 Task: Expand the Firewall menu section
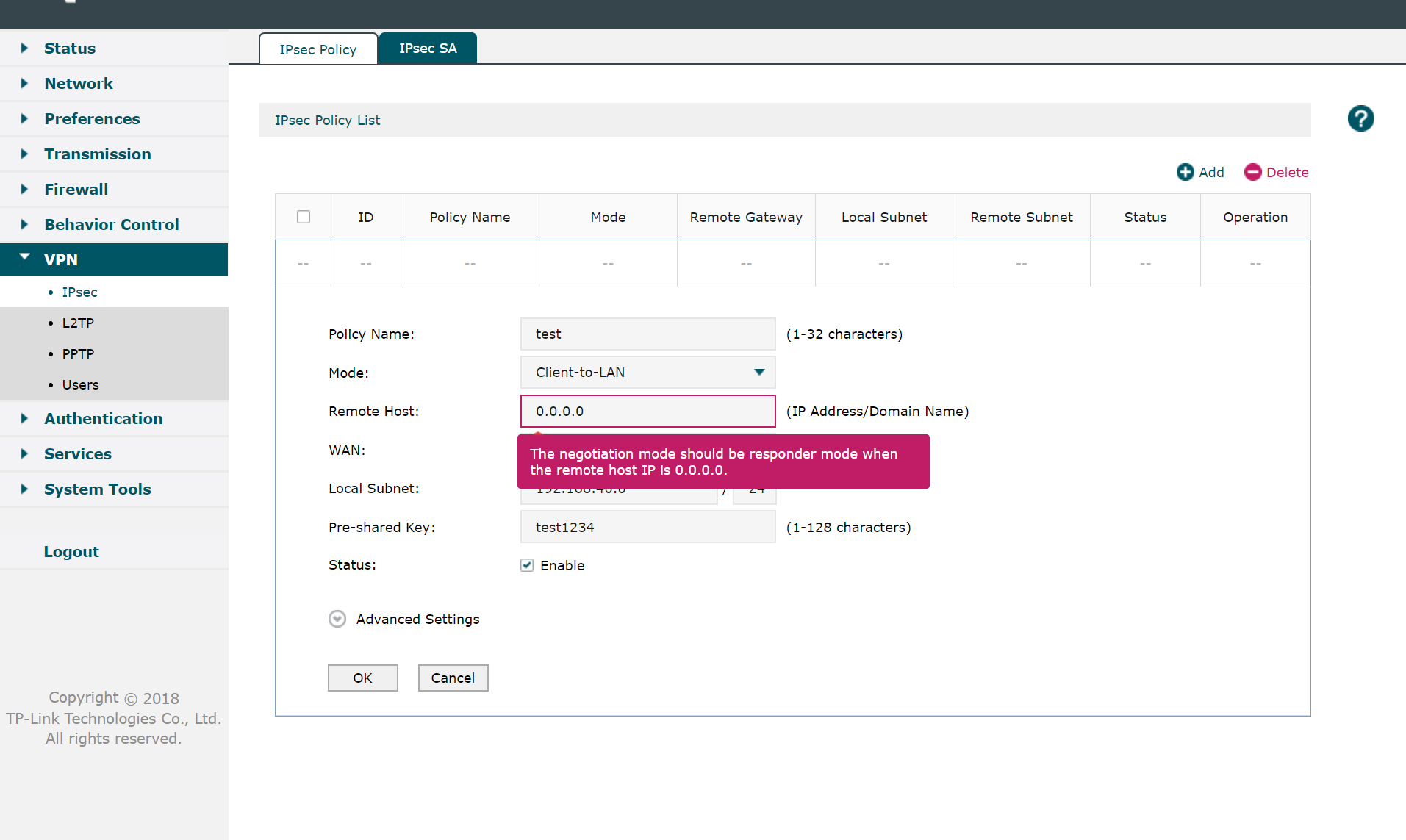coord(114,189)
